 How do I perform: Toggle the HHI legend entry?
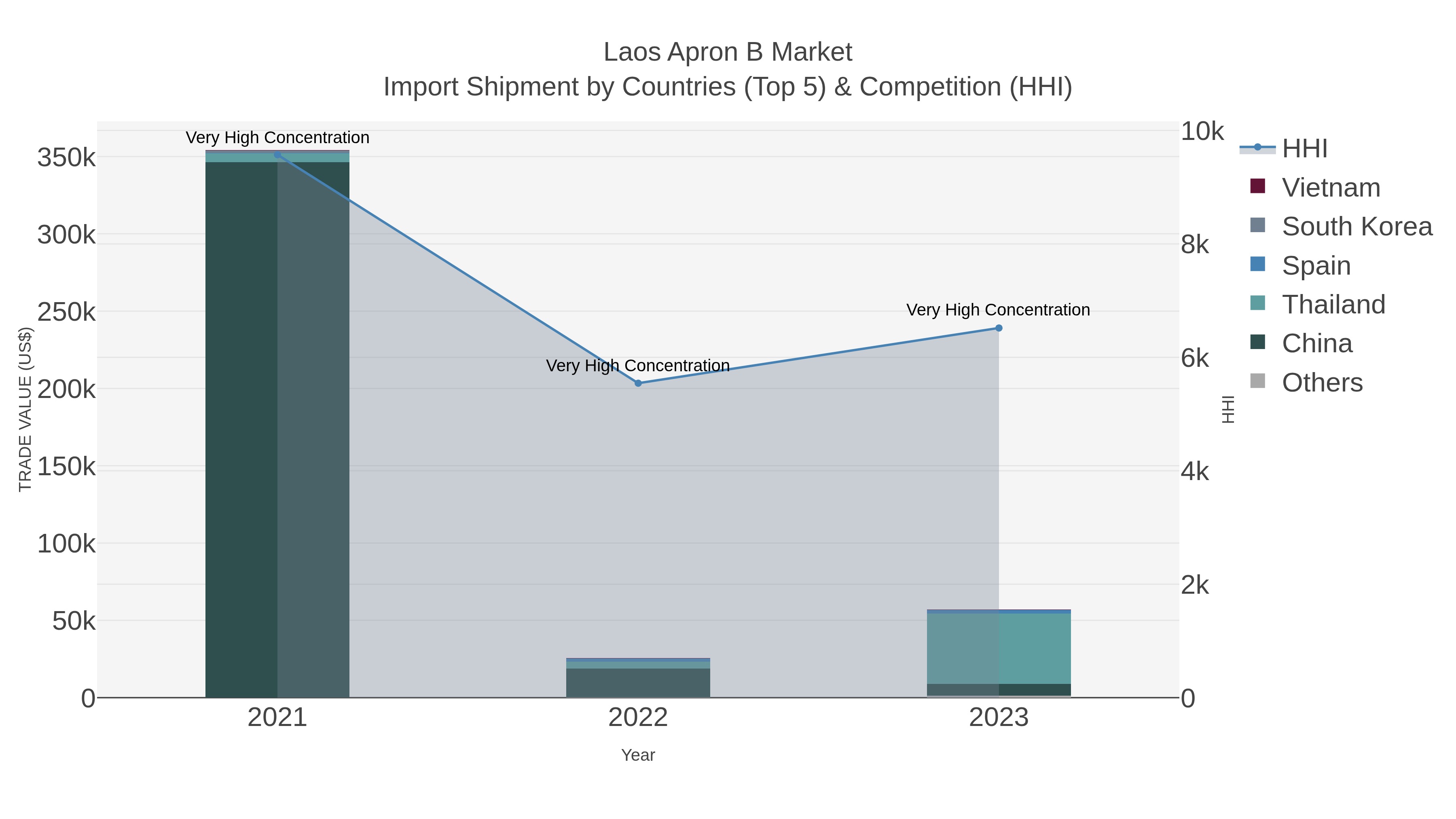(x=1284, y=148)
